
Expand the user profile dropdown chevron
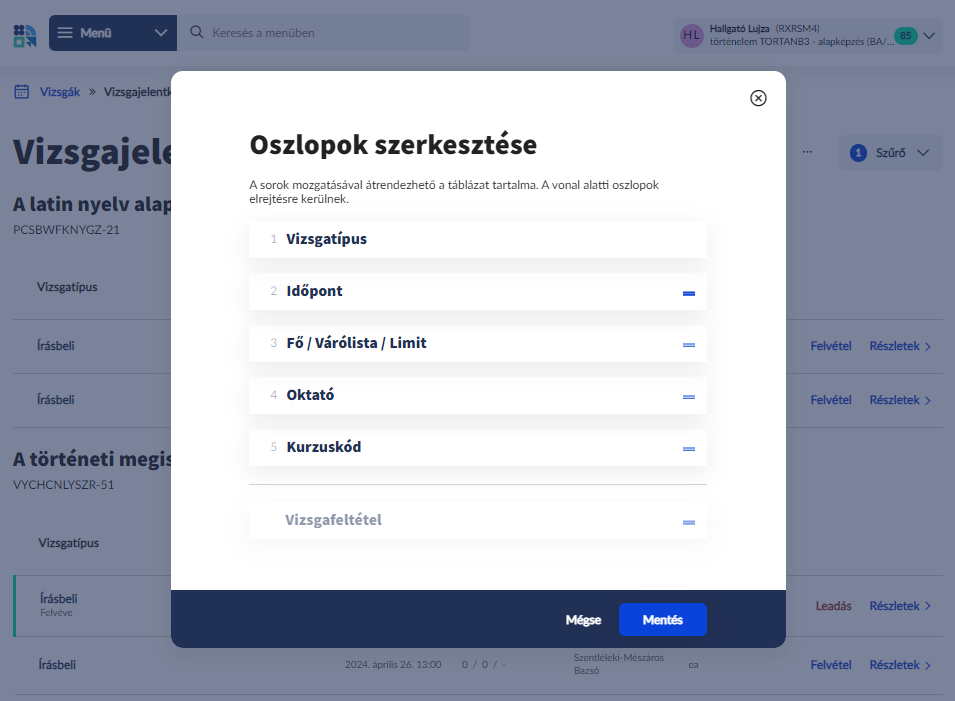[x=928, y=35]
